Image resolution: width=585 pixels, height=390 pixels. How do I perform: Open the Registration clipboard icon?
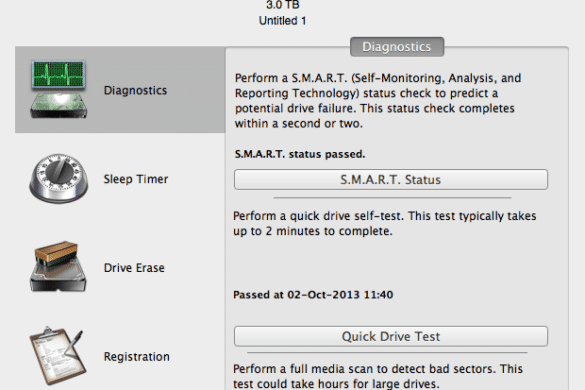pos(58,356)
